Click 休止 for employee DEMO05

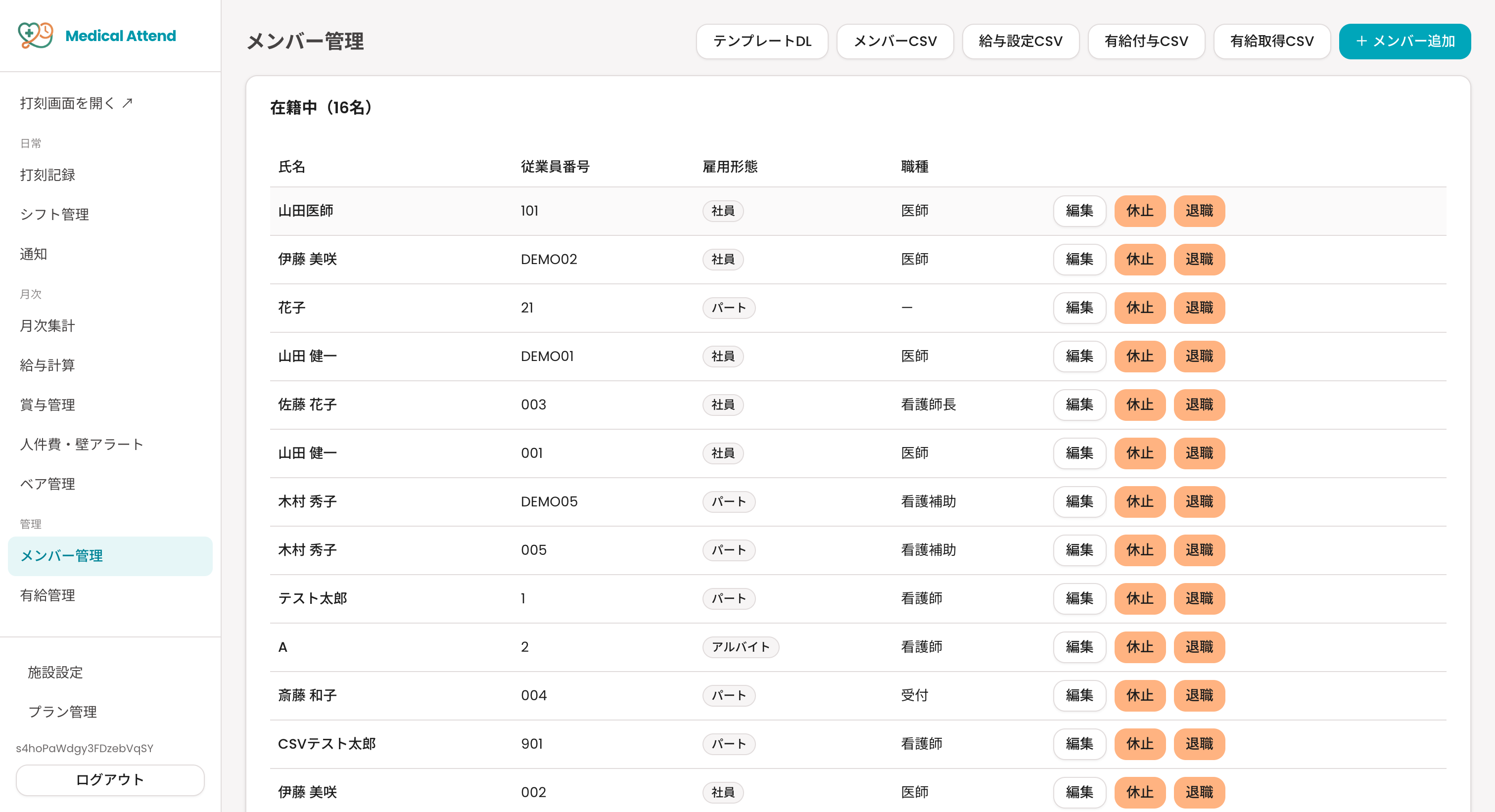coord(1140,501)
